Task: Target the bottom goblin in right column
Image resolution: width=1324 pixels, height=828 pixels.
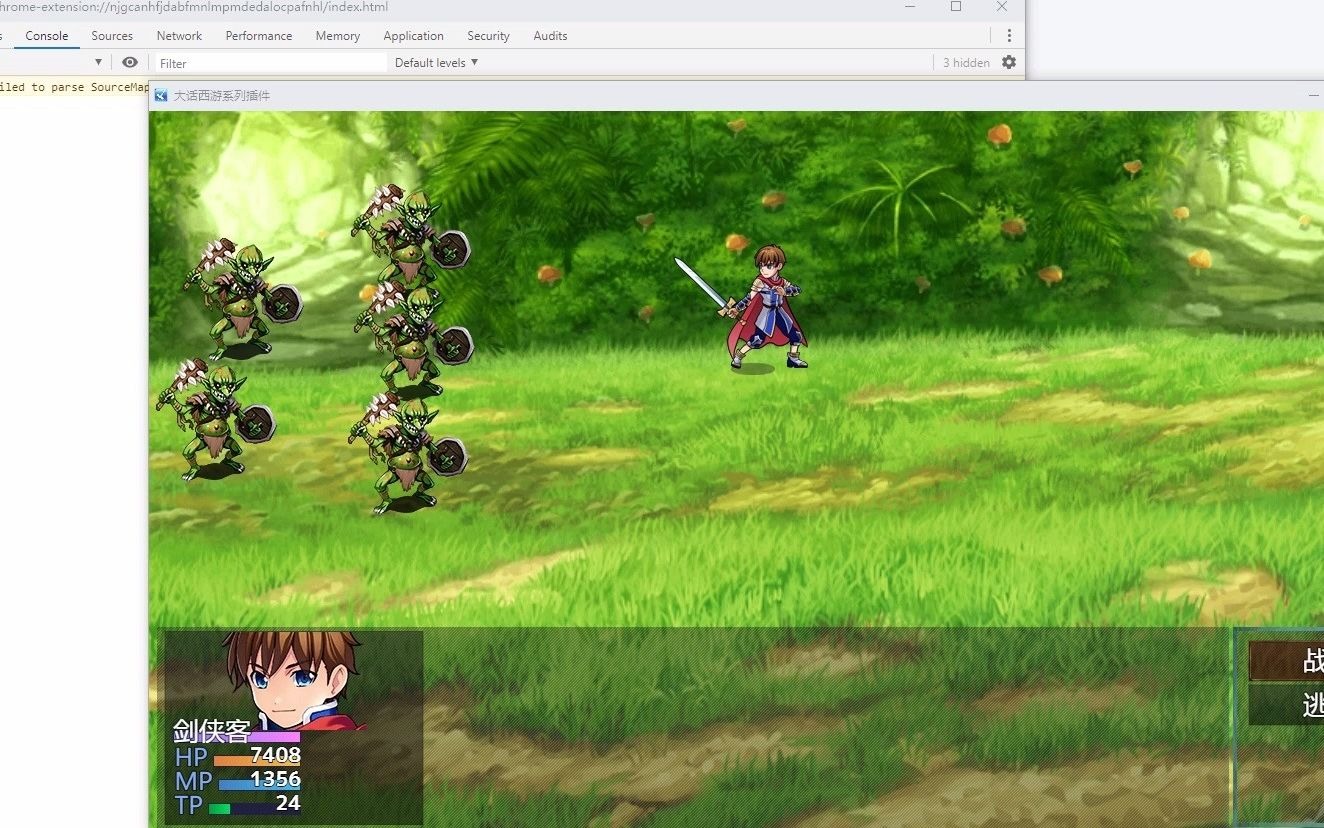Action: click(x=408, y=452)
